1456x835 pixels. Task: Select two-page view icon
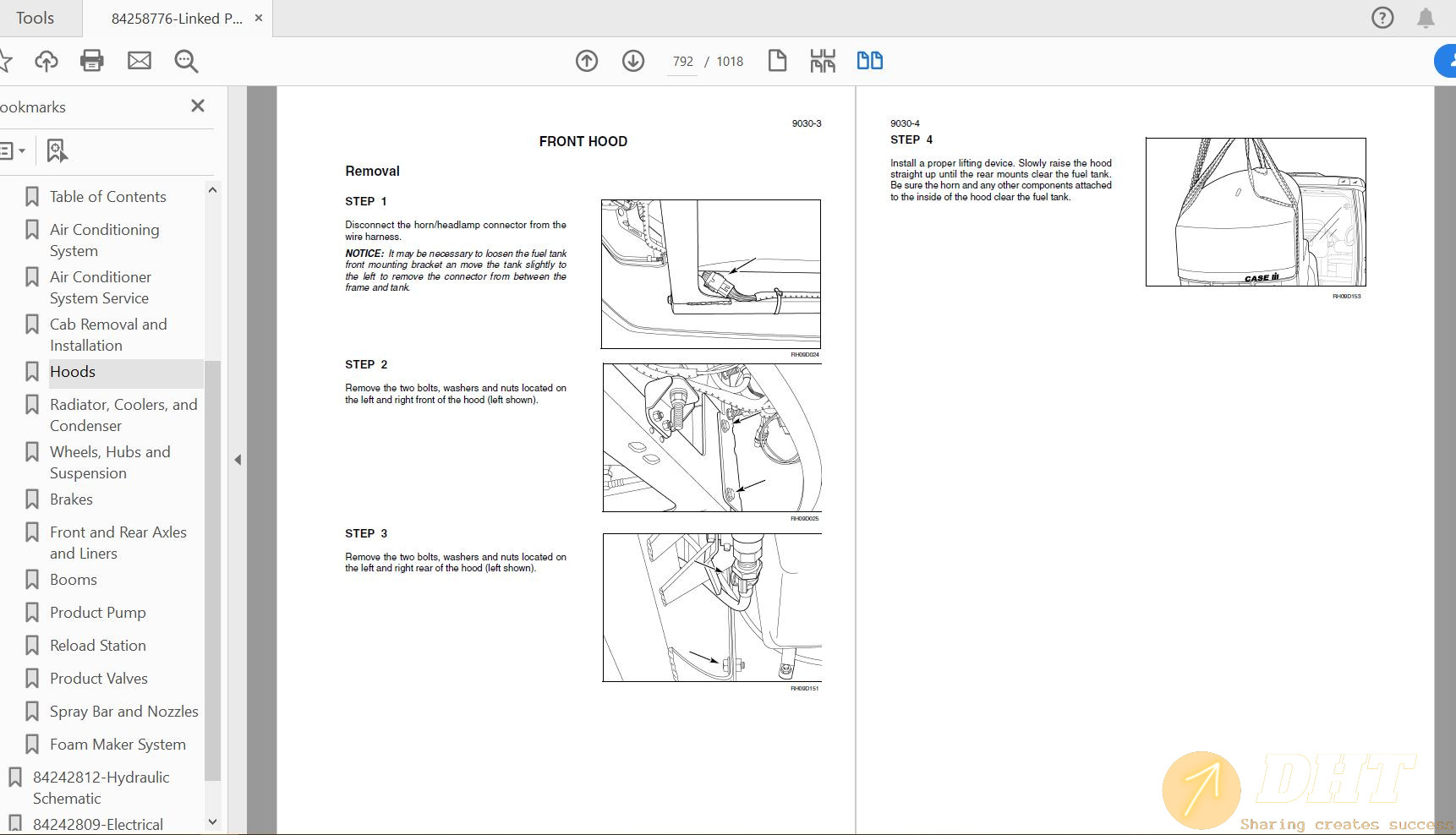coord(870,61)
